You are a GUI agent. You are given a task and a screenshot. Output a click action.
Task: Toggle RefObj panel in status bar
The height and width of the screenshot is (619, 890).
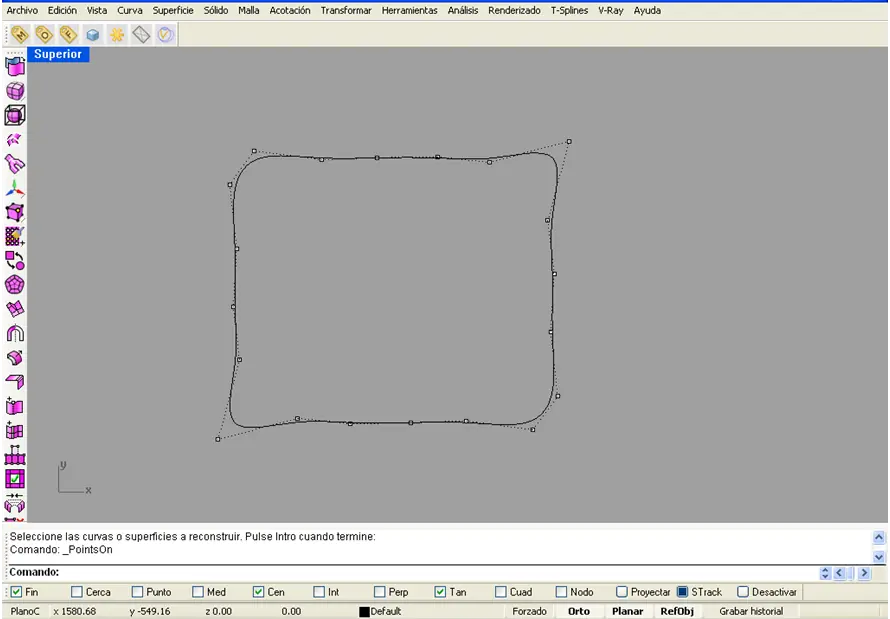point(677,611)
